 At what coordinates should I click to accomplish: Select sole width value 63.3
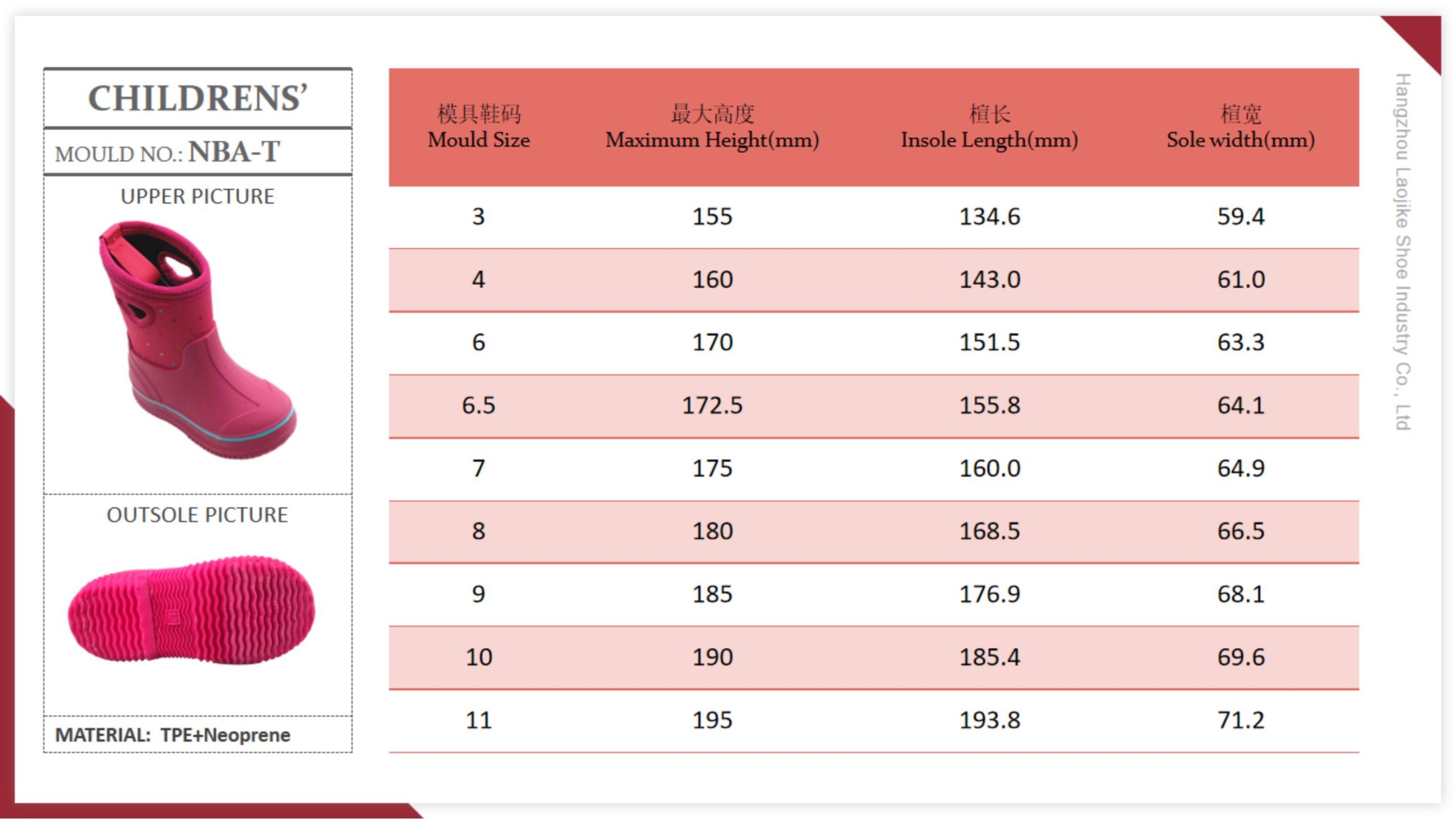[1240, 342]
